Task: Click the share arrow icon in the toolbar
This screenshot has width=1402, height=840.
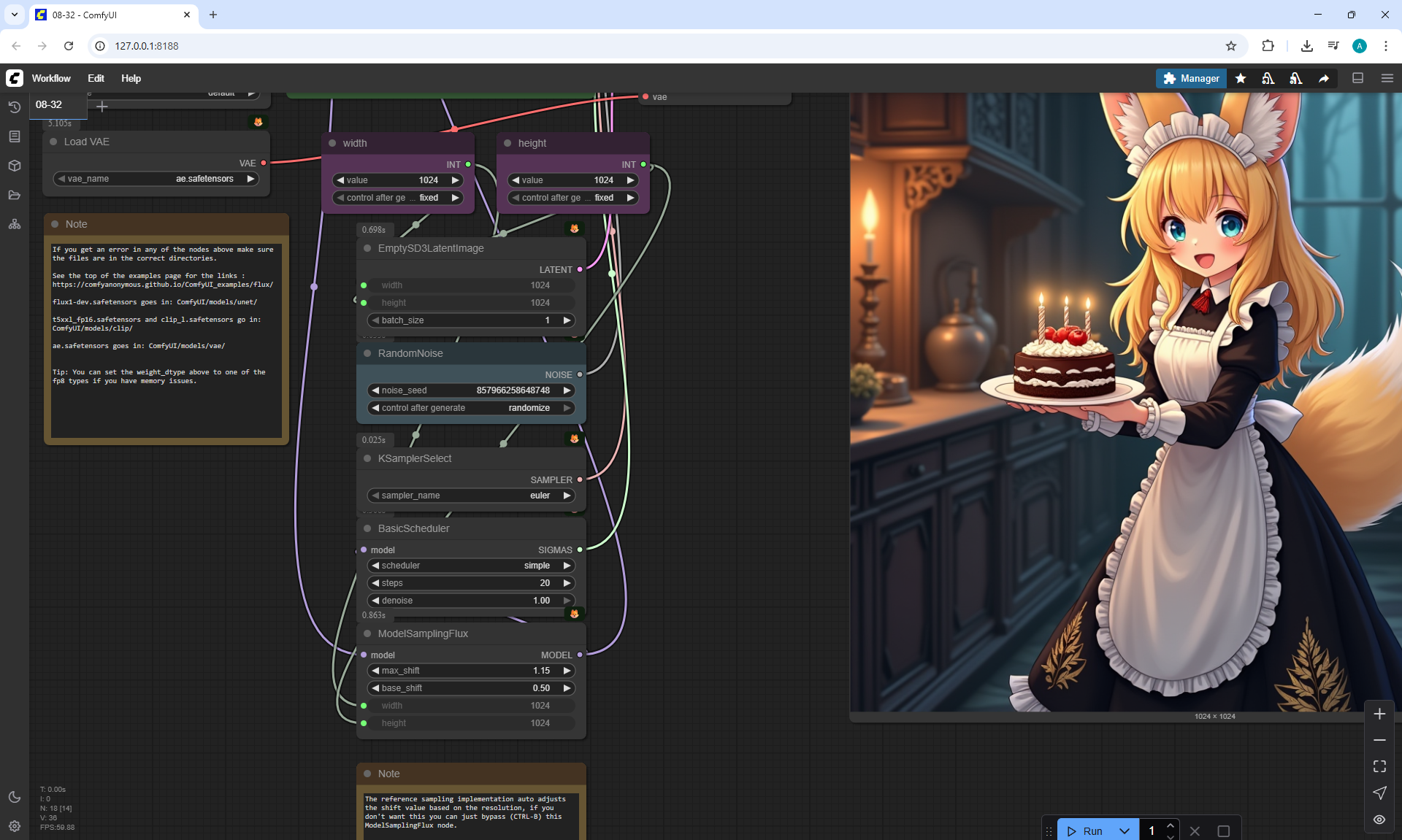Action: 1323,78
